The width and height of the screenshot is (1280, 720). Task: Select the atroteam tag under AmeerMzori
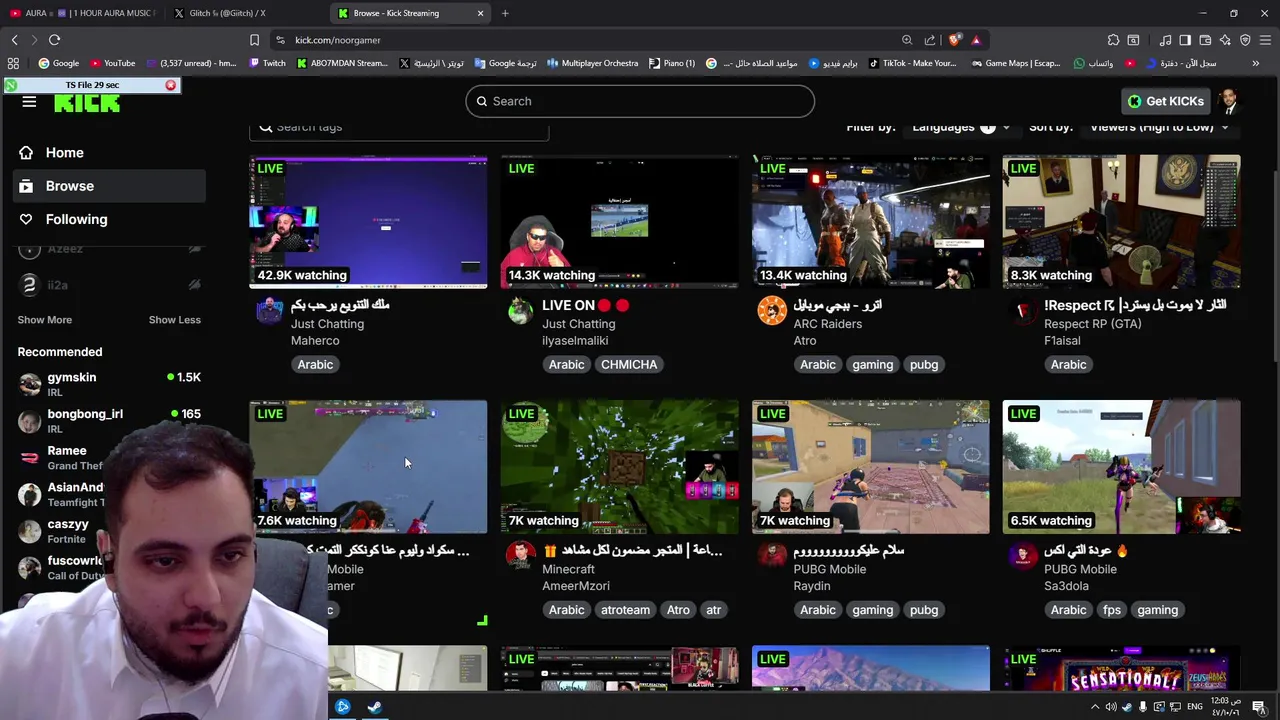625,610
